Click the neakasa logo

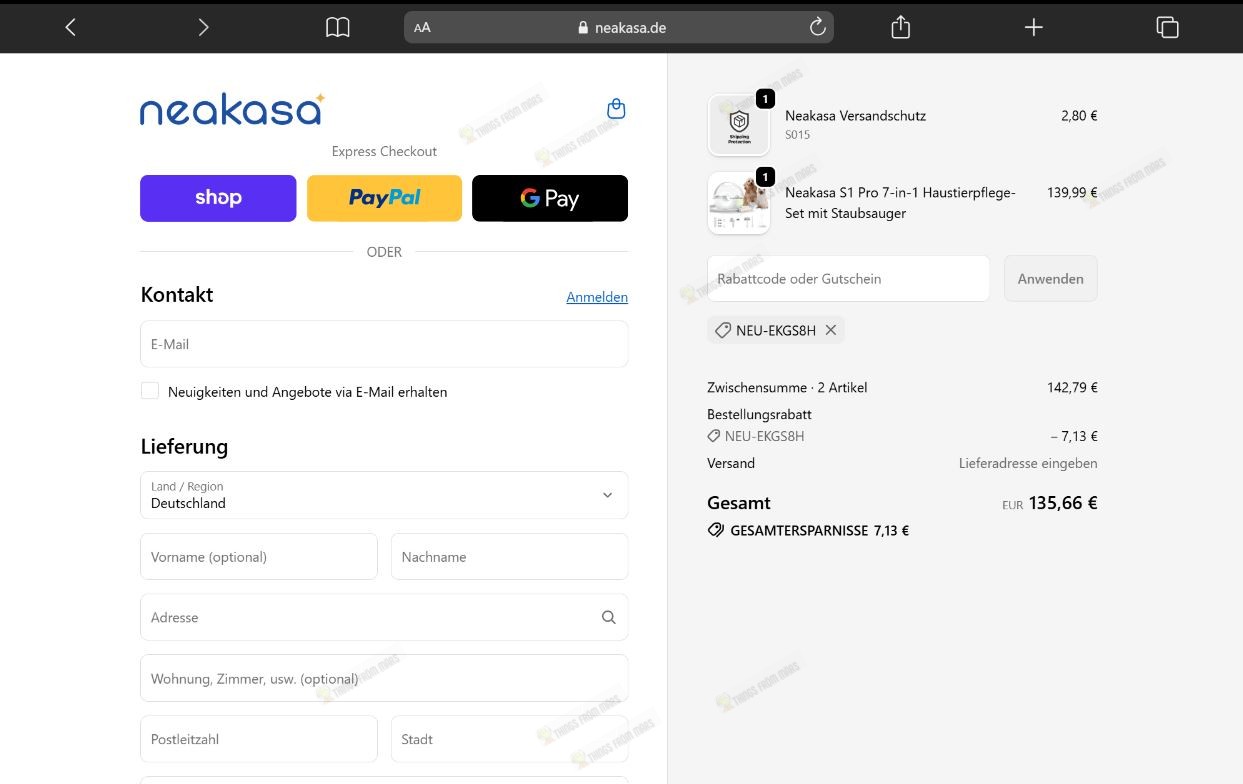[232, 109]
